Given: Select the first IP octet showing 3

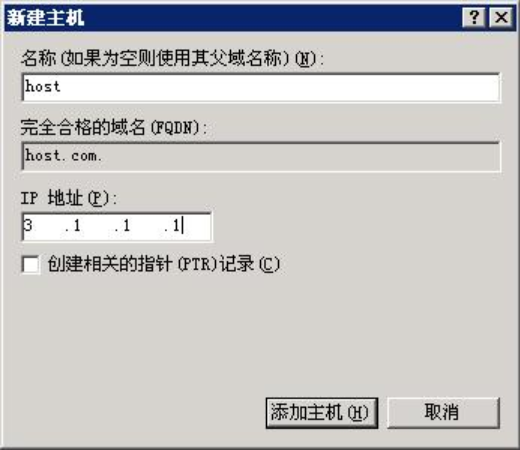Looking at the screenshot, I should (x=41, y=226).
